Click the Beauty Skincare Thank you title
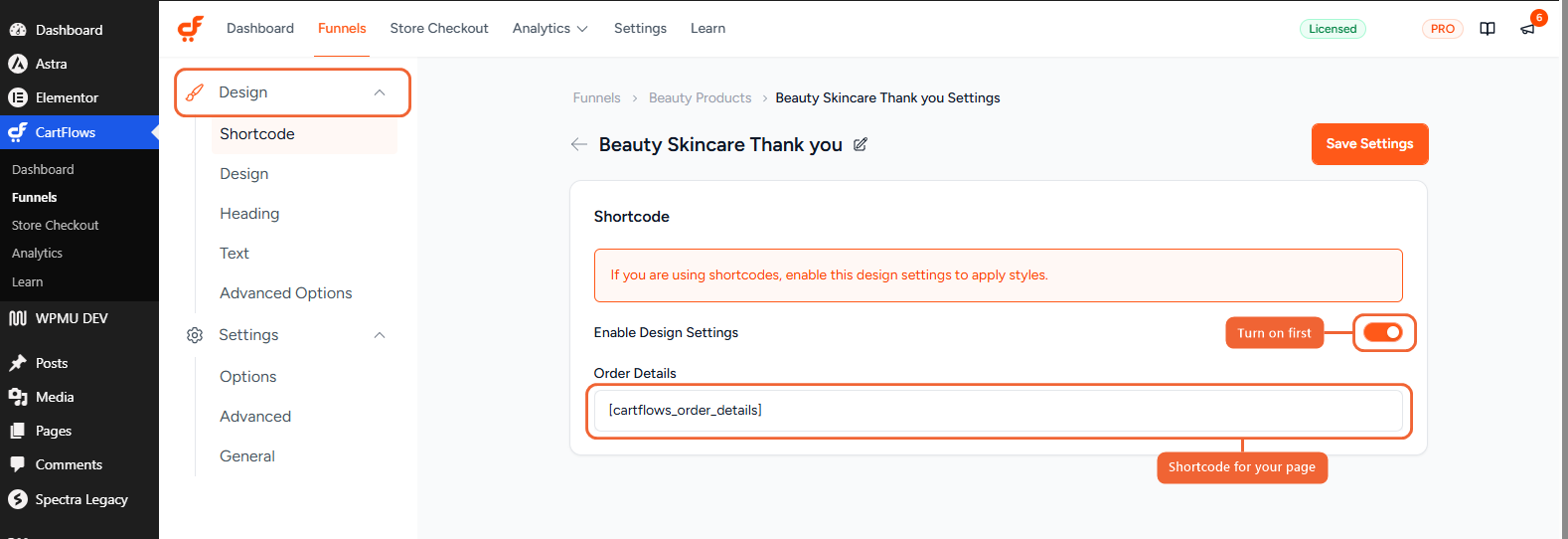 coord(720,144)
